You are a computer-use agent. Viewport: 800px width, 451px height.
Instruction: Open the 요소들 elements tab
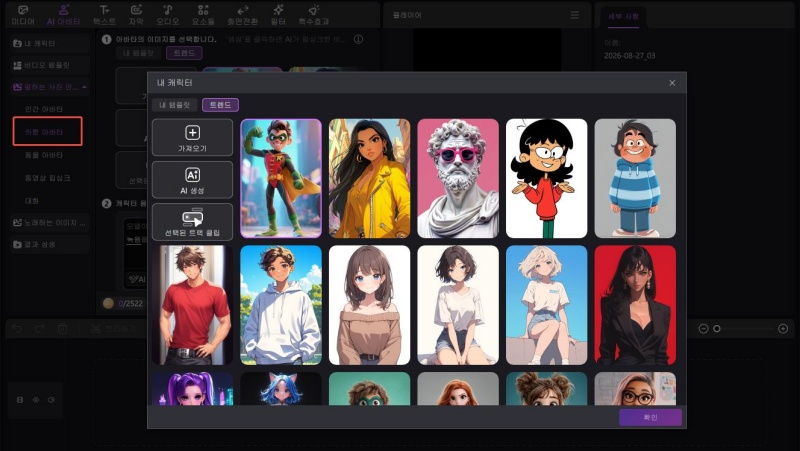(x=203, y=15)
